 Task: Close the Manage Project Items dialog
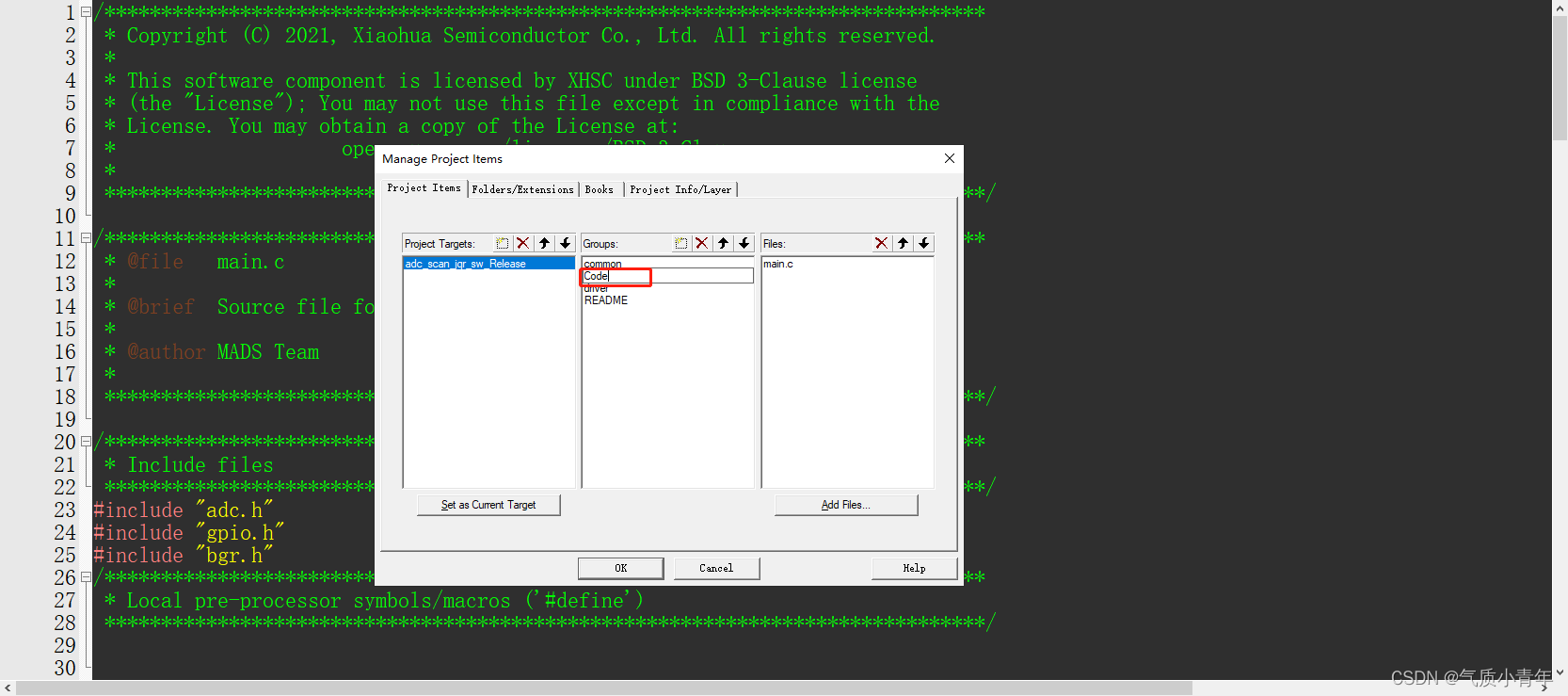click(950, 158)
